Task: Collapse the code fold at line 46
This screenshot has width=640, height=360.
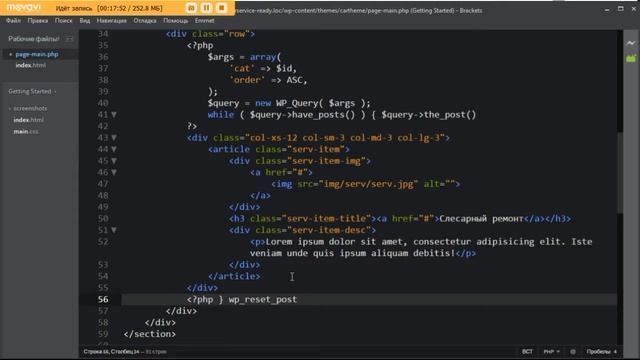Action: pos(114,172)
